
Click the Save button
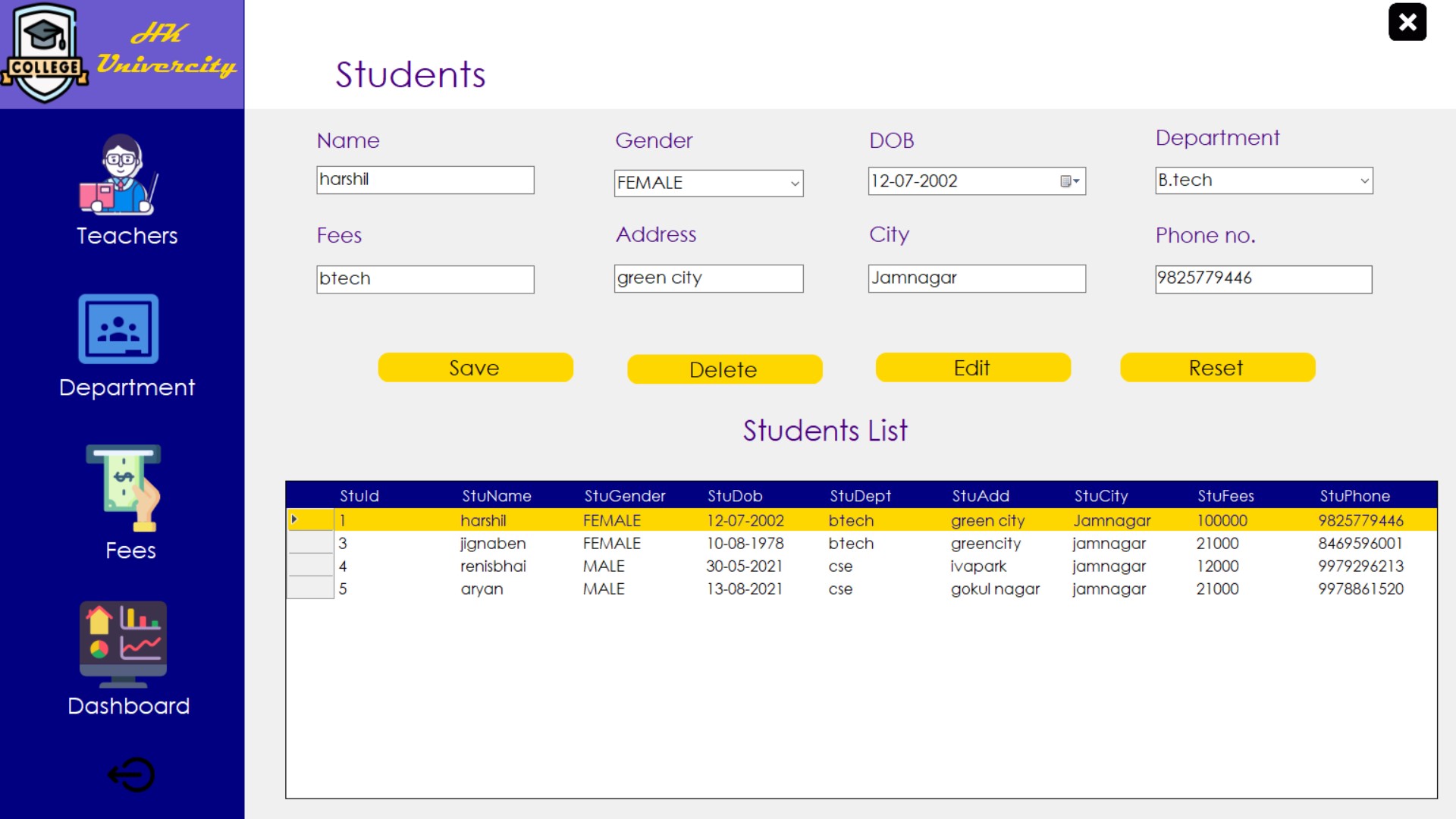tap(475, 368)
